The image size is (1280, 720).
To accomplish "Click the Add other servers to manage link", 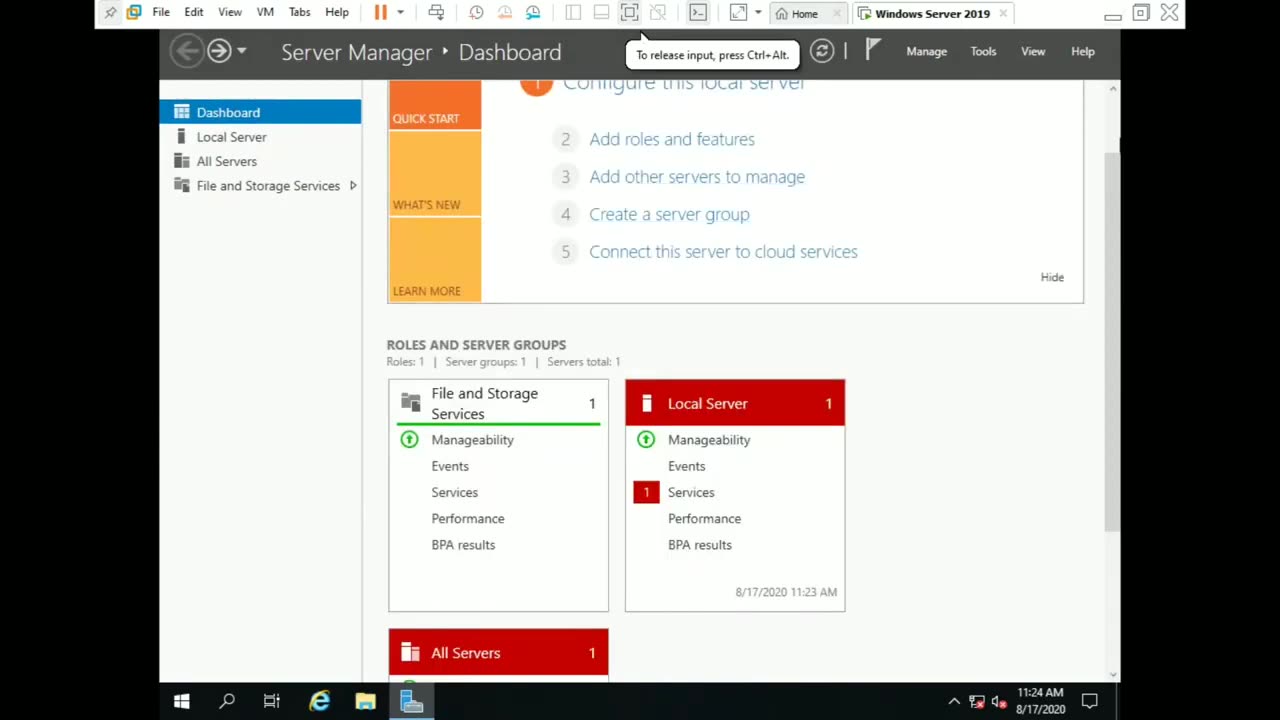I will pyautogui.click(x=697, y=177).
